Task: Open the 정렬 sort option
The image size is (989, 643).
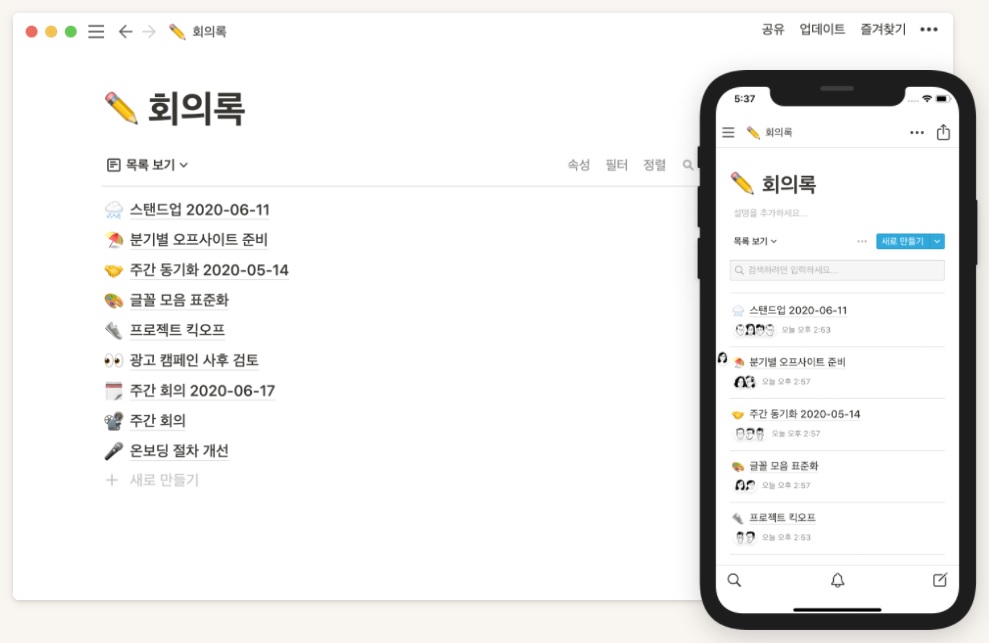Action: pos(654,165)
